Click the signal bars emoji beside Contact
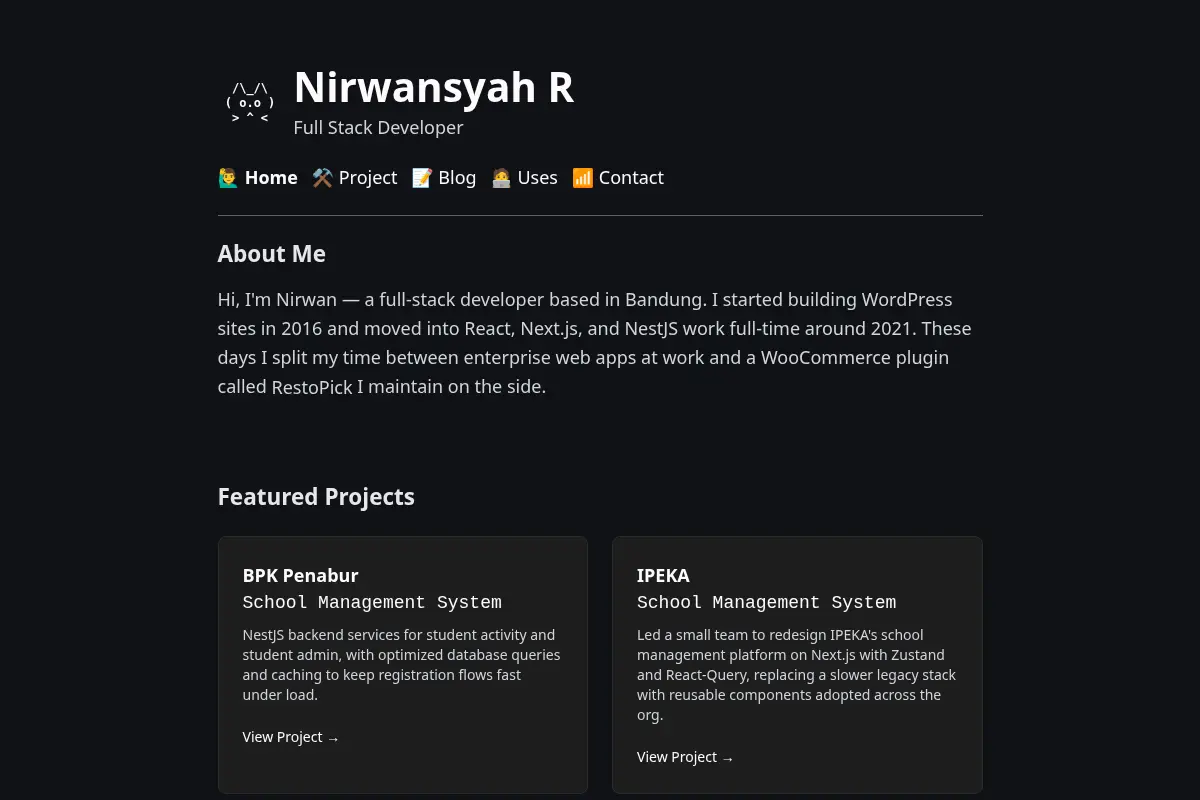The width and height of the screenshot is (1200, 800). pyautogui.click(x=583, y=178)
